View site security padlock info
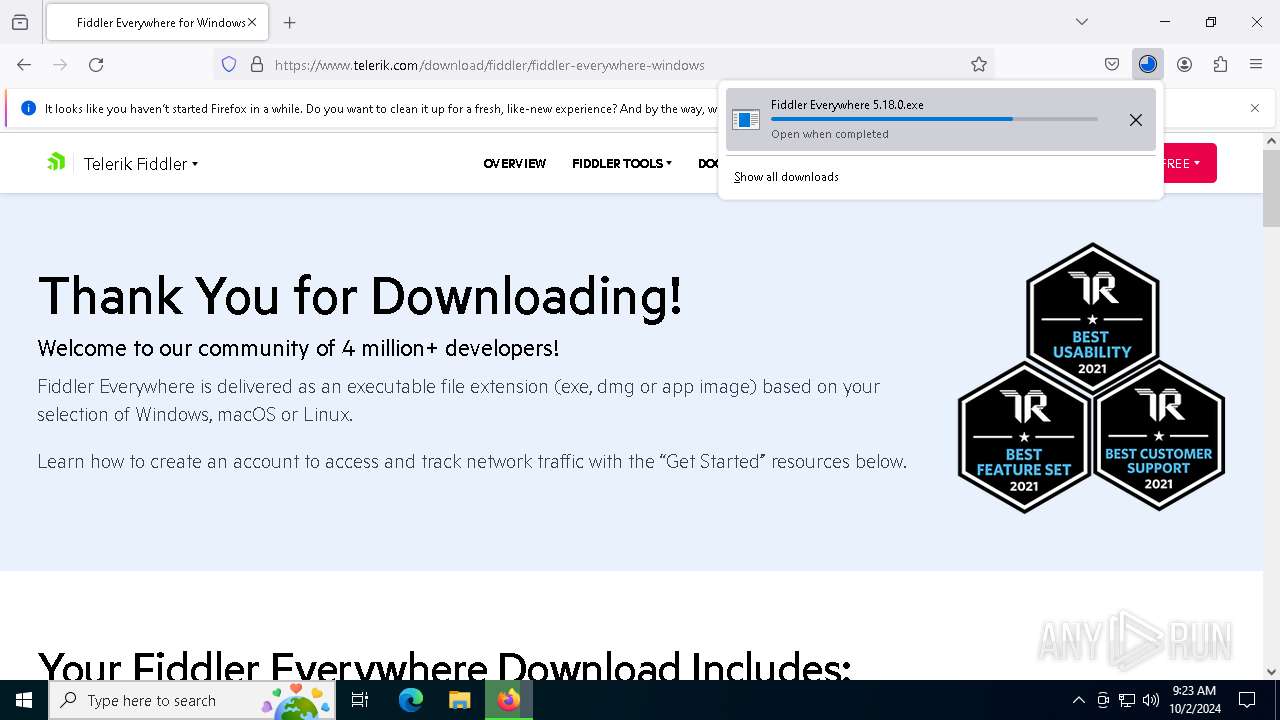The image size is (1280, 720). (257, 64)
